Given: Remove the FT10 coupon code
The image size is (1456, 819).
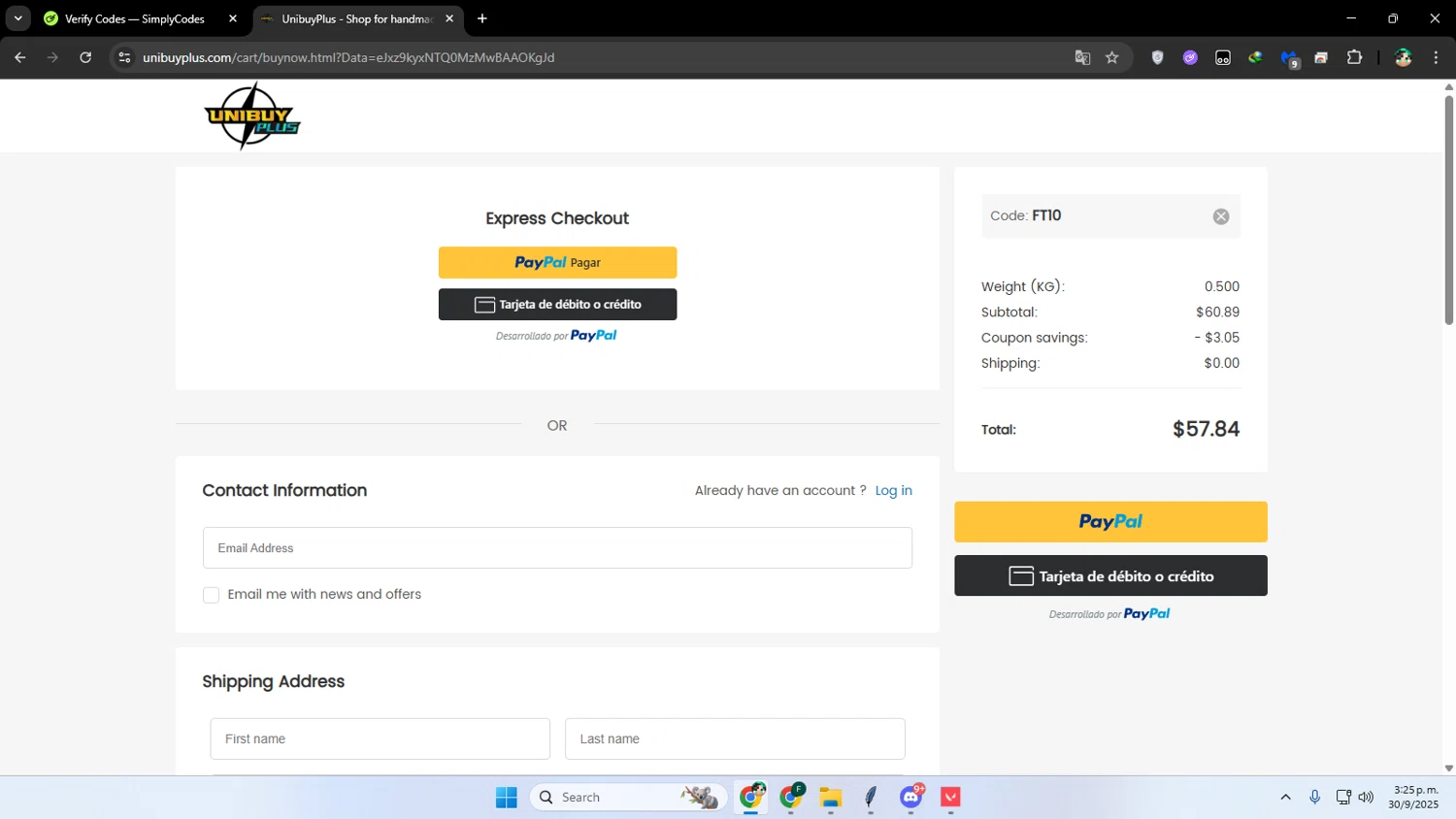Looking at the screenshot, I should coord(1221,216).
